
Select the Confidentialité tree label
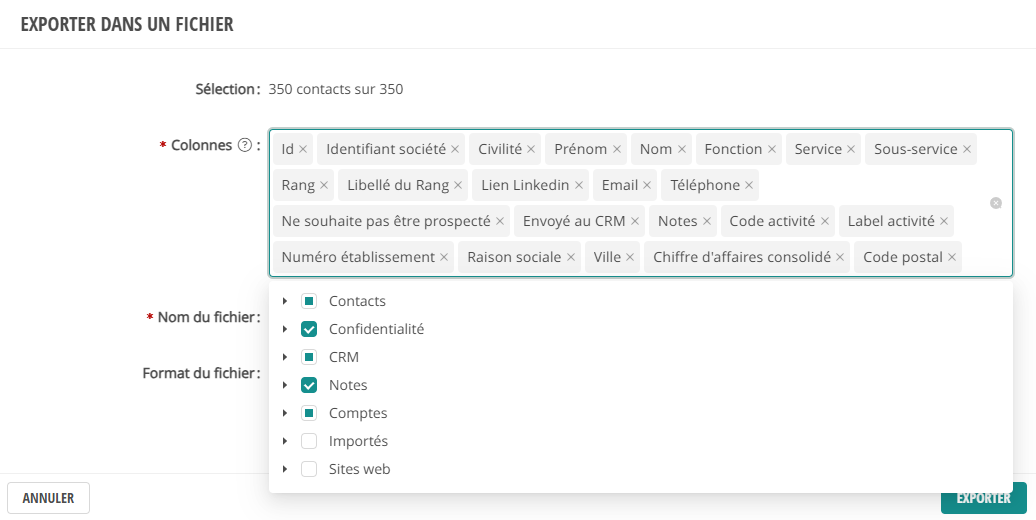(x=377, y=329)
